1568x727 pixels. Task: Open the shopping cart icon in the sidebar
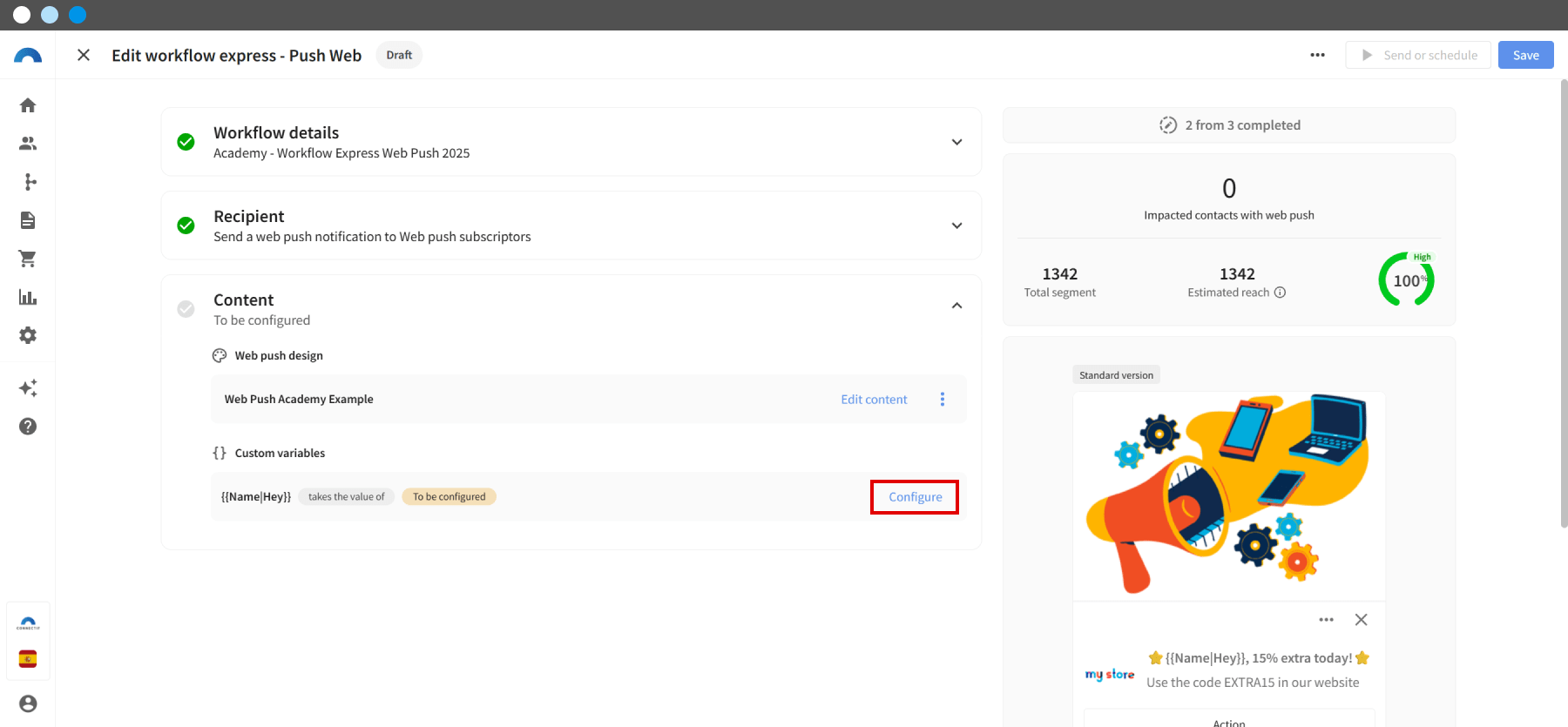pyautogui.click(x=28, y=259)
